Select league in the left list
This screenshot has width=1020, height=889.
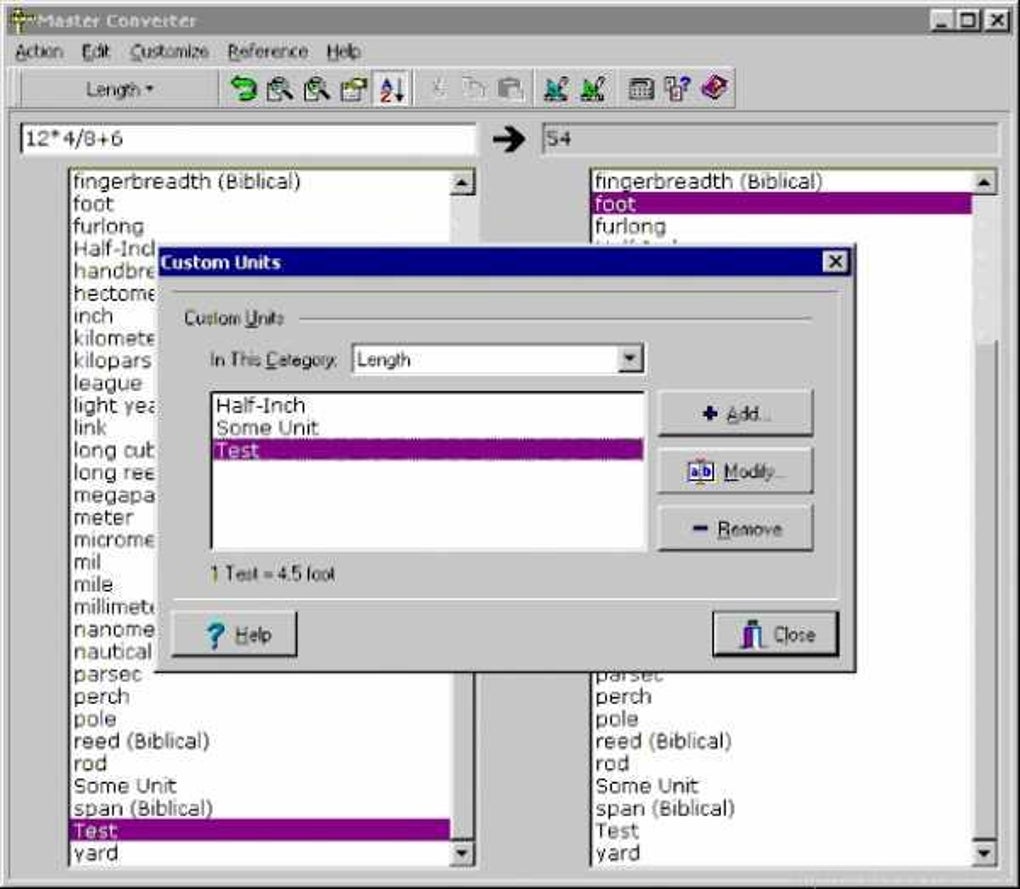[114, 383]
